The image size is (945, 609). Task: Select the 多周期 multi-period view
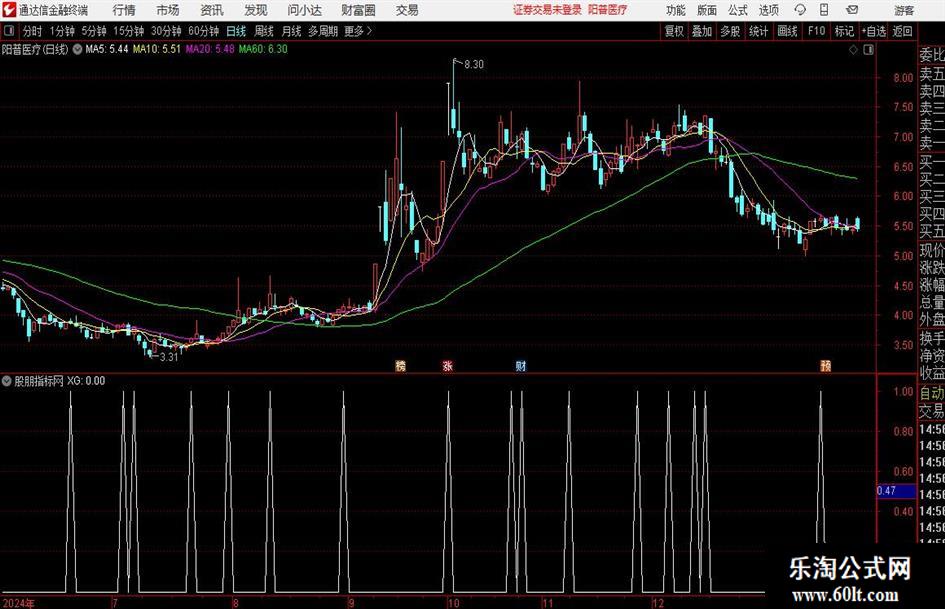pyautogui.click(x=323, y=31)
